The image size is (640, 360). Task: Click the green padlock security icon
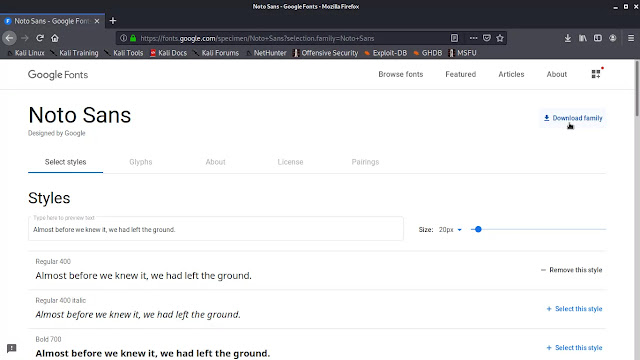(133, 38)
